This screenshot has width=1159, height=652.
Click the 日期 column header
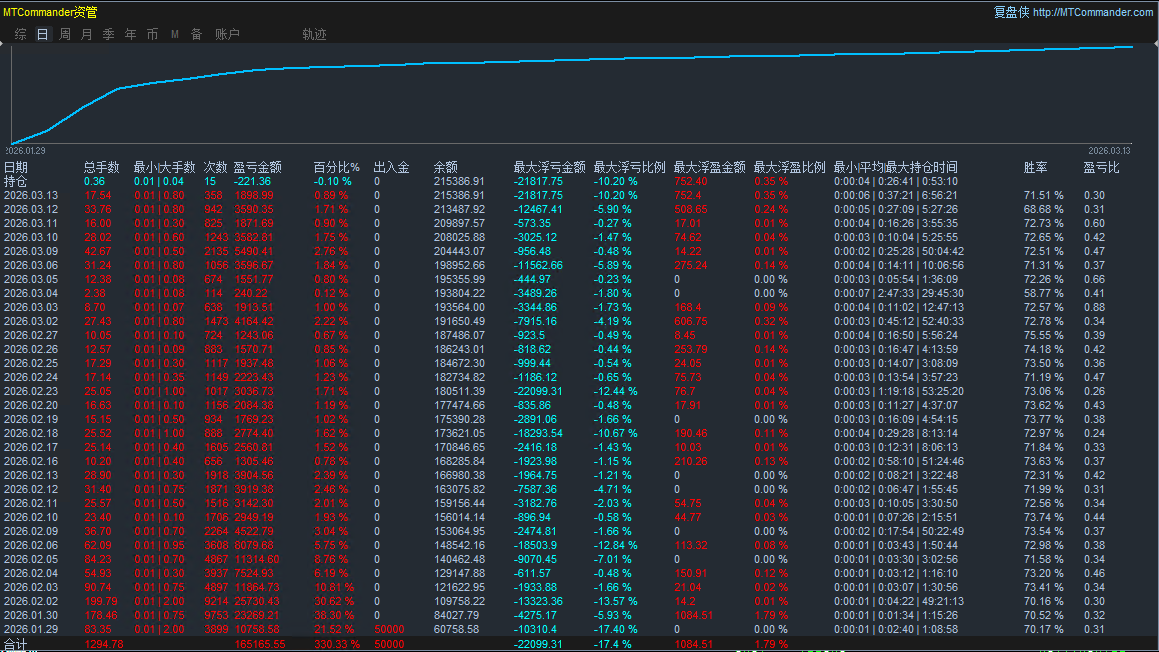[16, 167]
